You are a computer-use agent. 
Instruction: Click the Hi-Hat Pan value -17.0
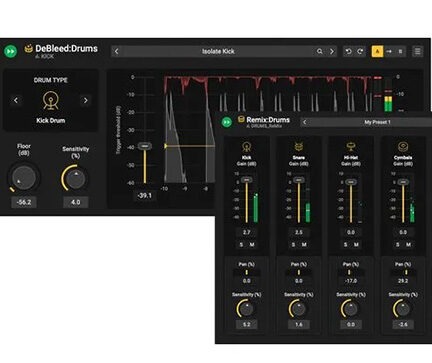pyautogui.click(x=351, y=281)
